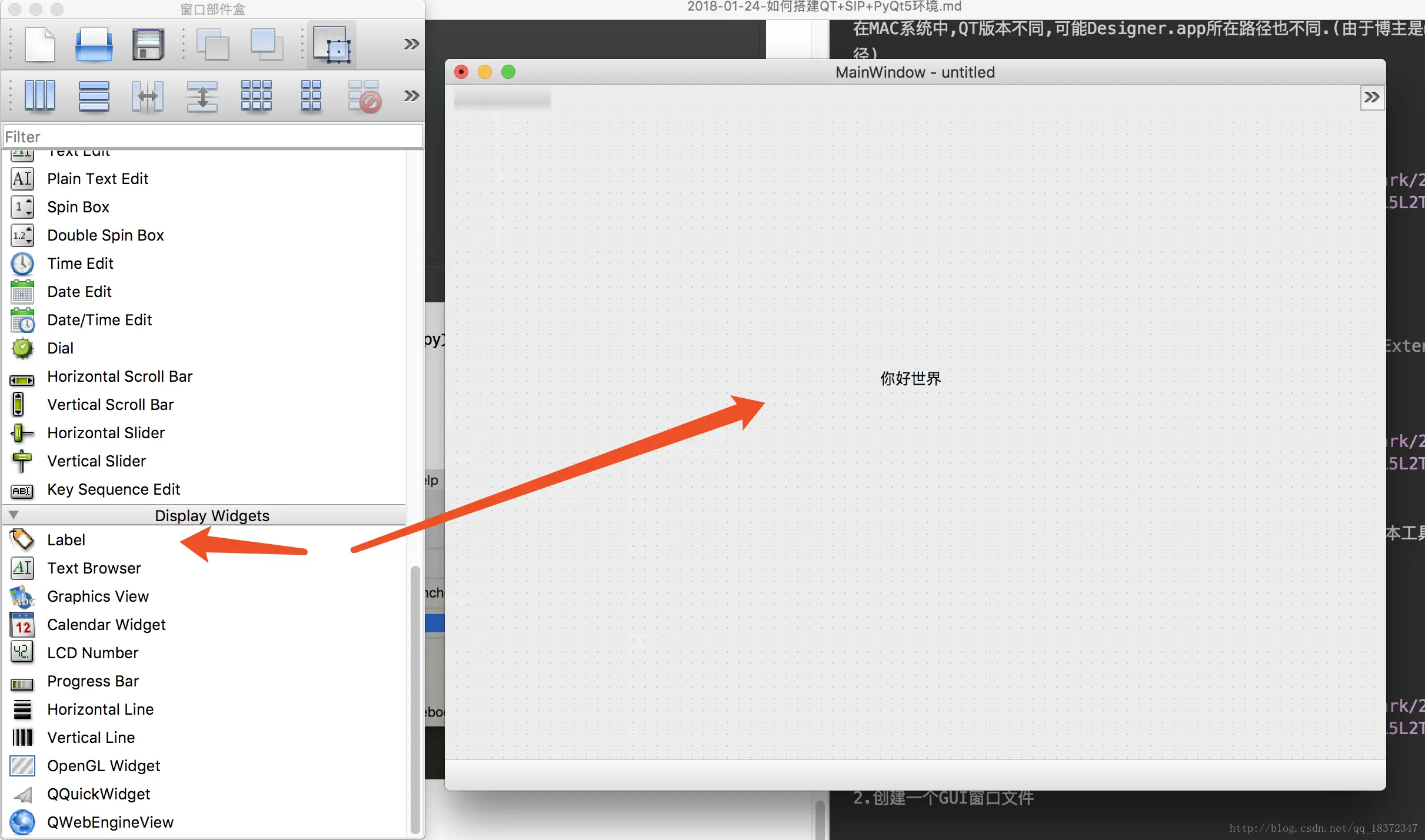Select Horizontal Slider widget
This screenshot has width=1425, height=840.
click(x=105, y=433)
